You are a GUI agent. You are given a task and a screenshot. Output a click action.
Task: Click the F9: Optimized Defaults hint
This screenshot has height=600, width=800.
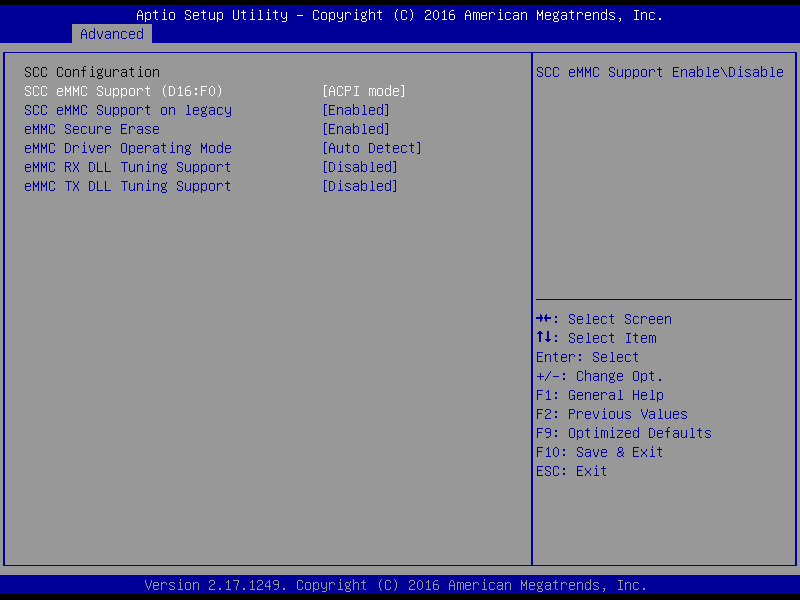pos(624,433)
